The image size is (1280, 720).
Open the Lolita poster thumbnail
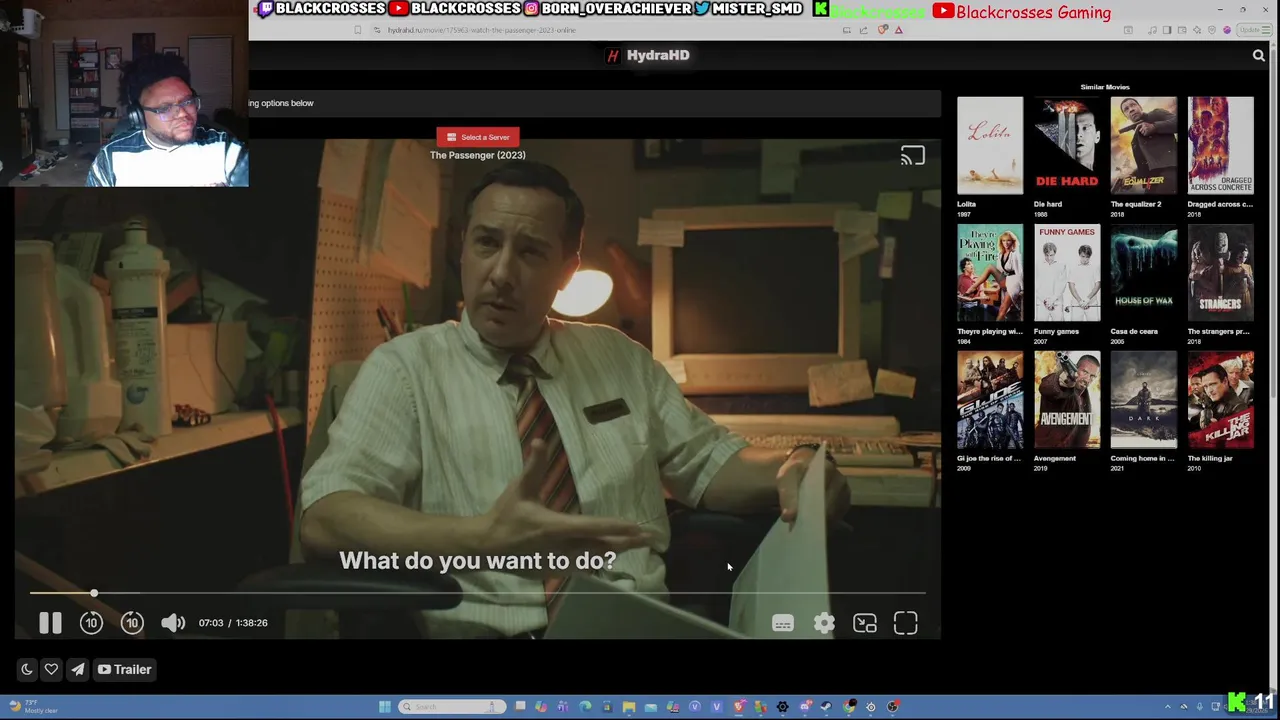coord(990,146)
